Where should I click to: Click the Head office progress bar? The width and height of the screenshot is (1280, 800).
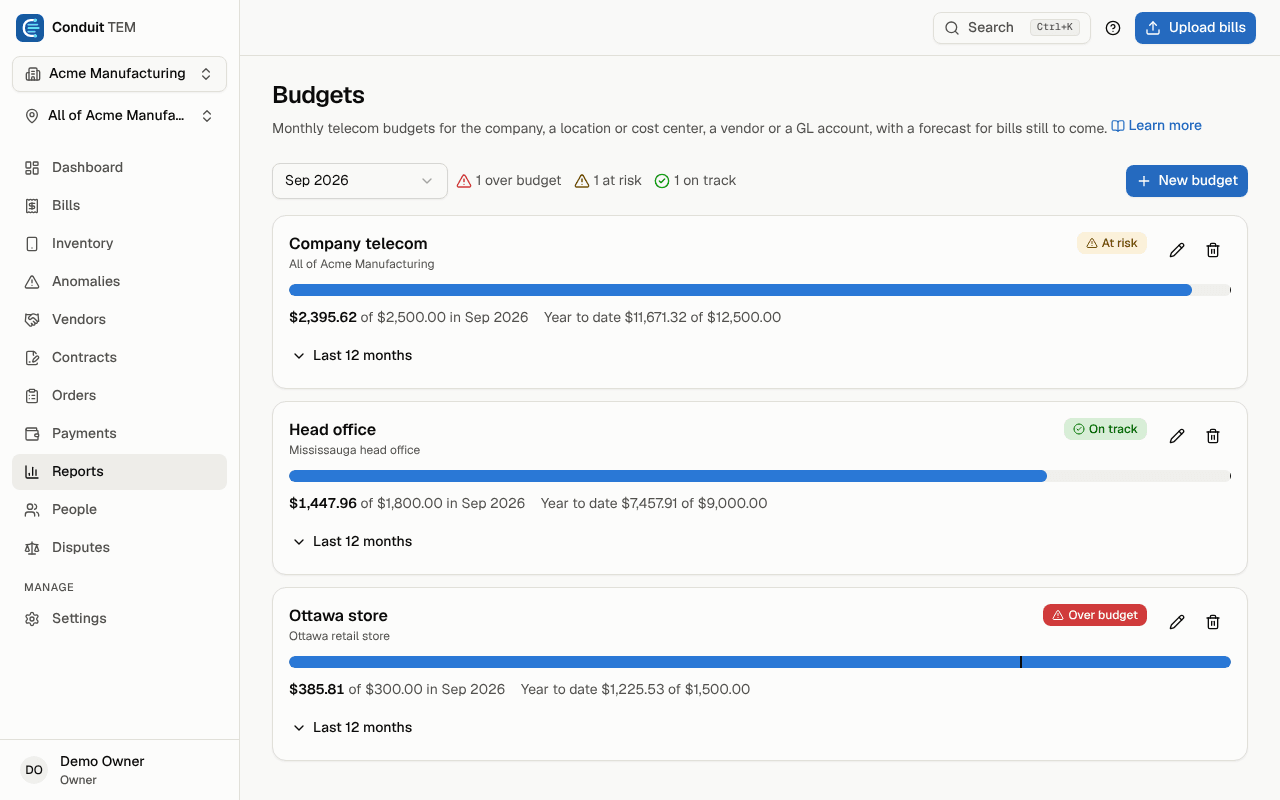tap(760, 476)
